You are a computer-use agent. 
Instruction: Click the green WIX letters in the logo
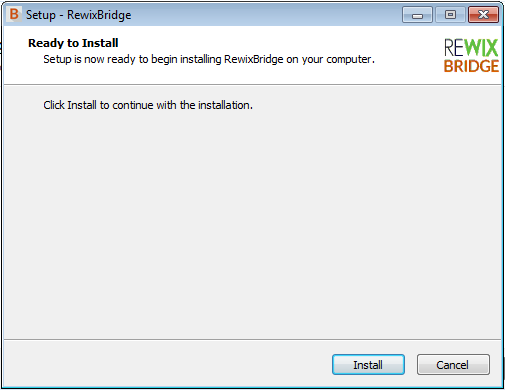pos(481,48)
